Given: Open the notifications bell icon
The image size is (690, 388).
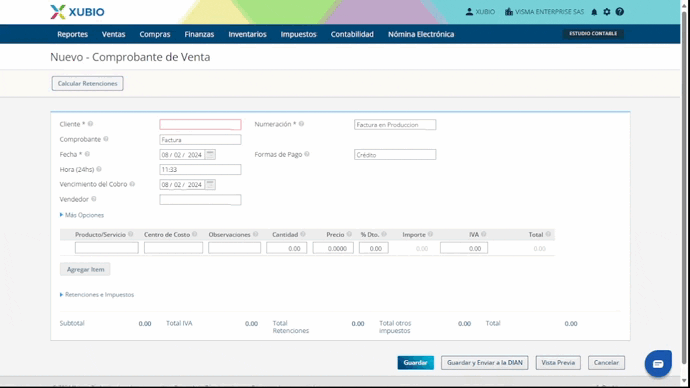Looking at the screenshot, I should point(594,12).
